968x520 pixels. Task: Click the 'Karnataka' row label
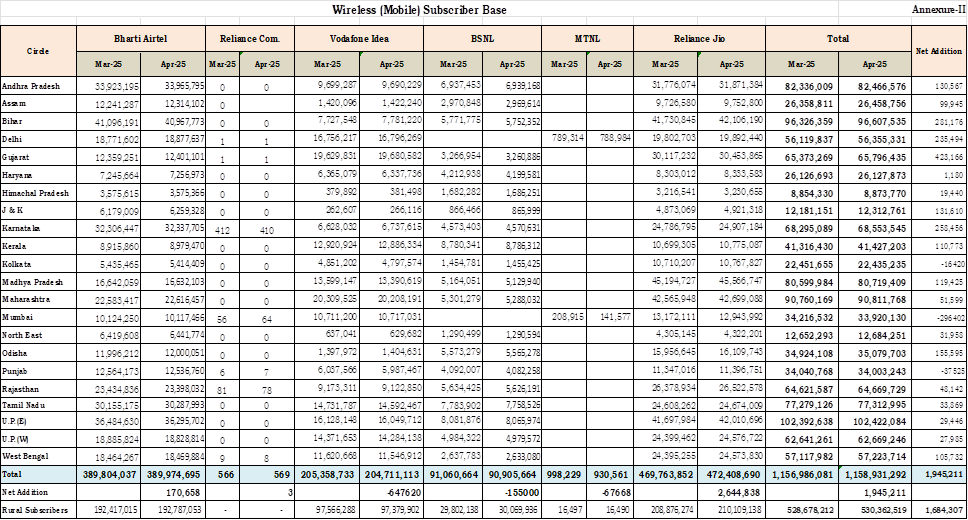(x=21, y=229)
